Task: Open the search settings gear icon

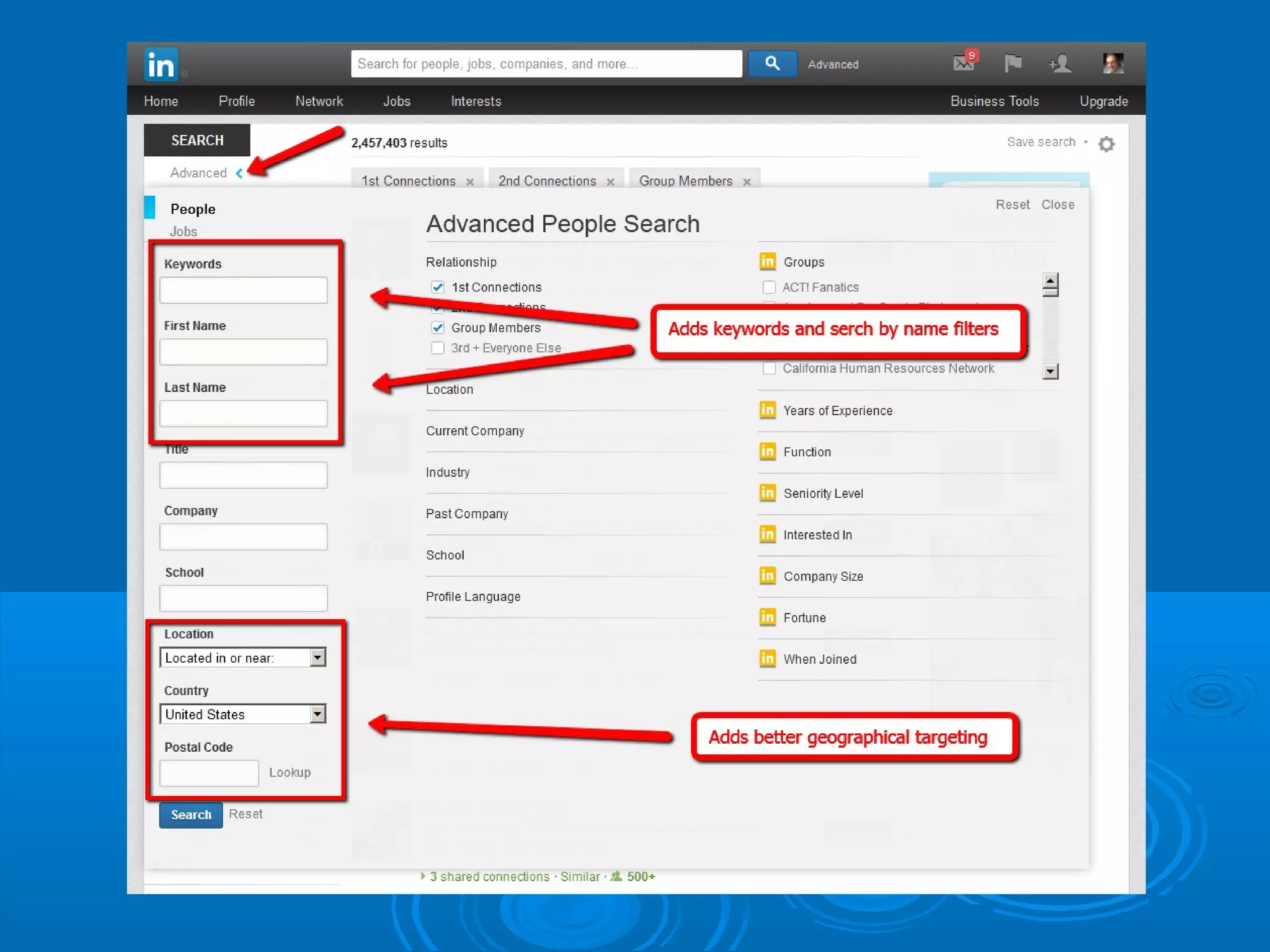Action: 1106,144
